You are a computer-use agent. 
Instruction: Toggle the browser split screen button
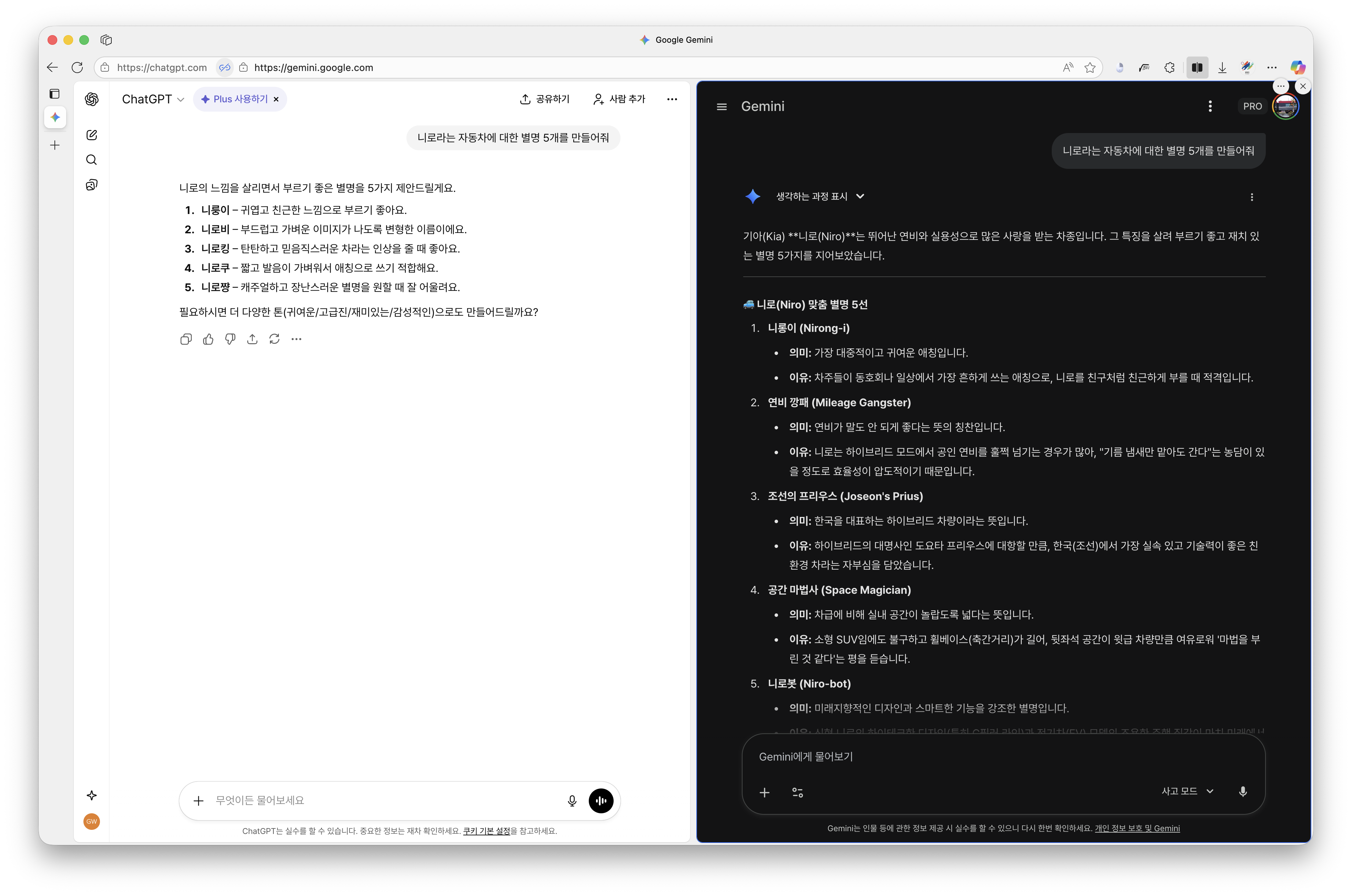point(1197,68)
